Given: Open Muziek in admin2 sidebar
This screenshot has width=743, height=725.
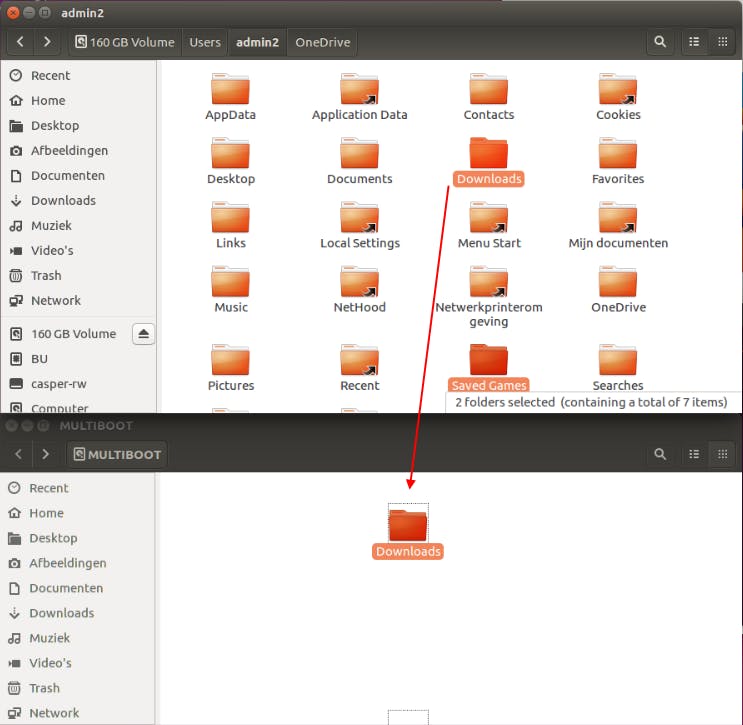Looking at the screenshot, I should [x=78, y=226].
